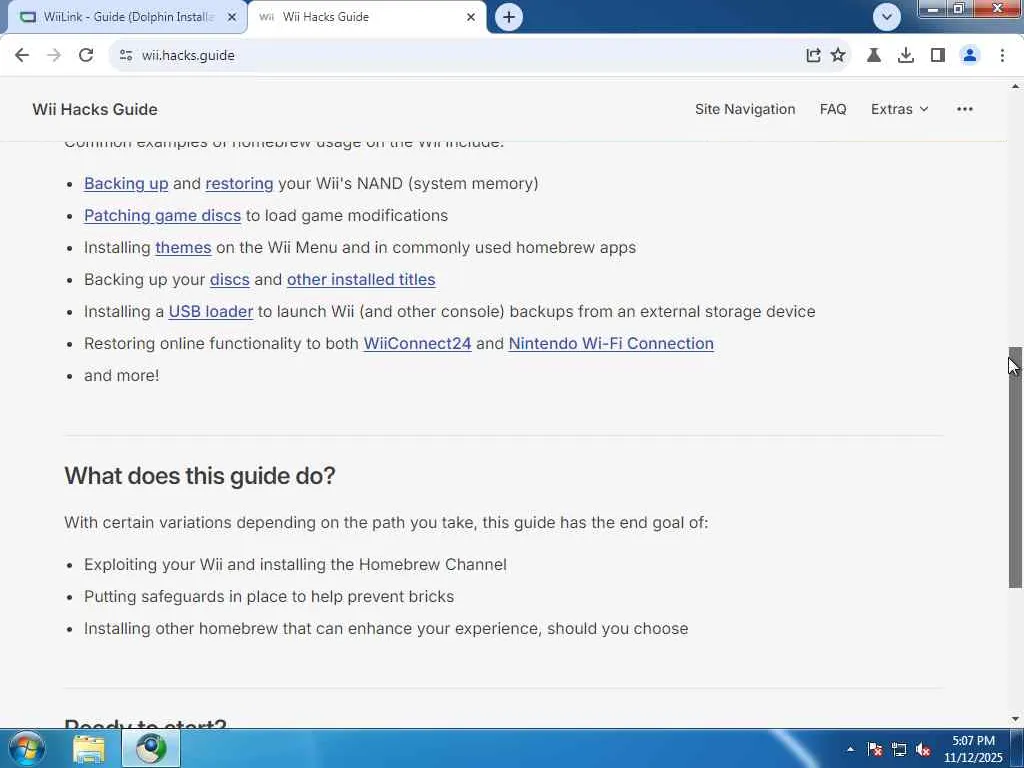Follow the 'Backing up' link
This screenshot has width=1024, height=768.
126,184
